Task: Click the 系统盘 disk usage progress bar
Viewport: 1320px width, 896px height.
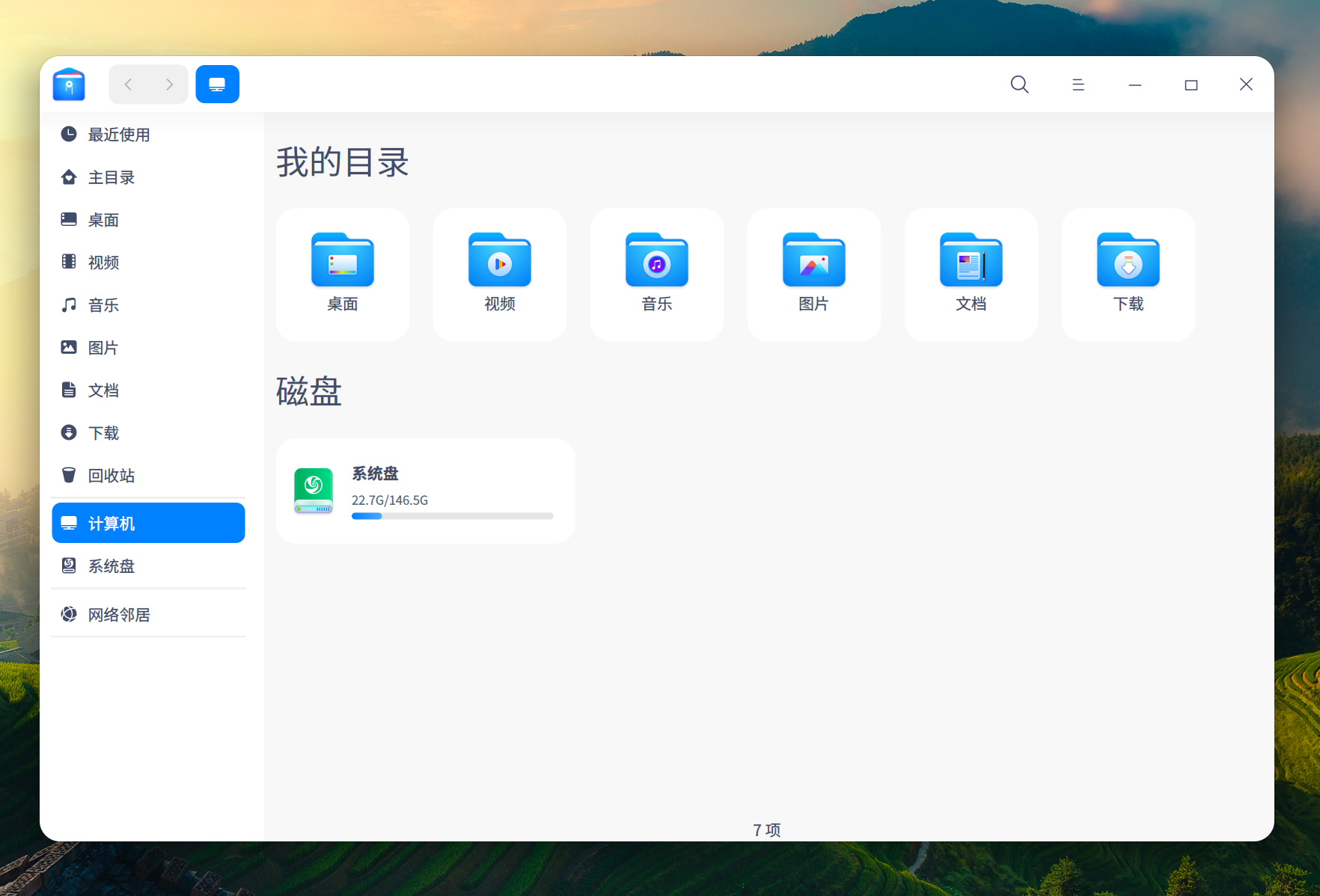Action: tap(451, 516)
